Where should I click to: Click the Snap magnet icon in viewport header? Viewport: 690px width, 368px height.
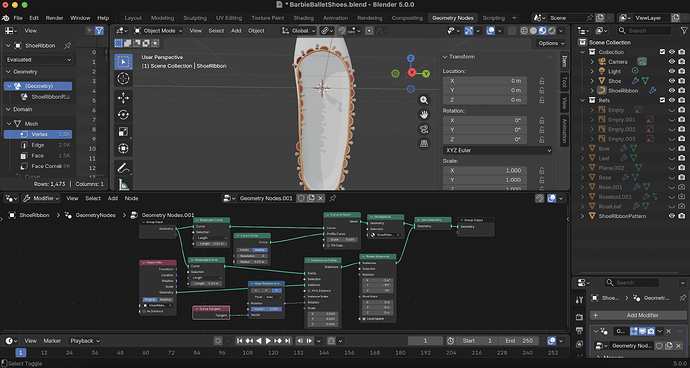342,31
